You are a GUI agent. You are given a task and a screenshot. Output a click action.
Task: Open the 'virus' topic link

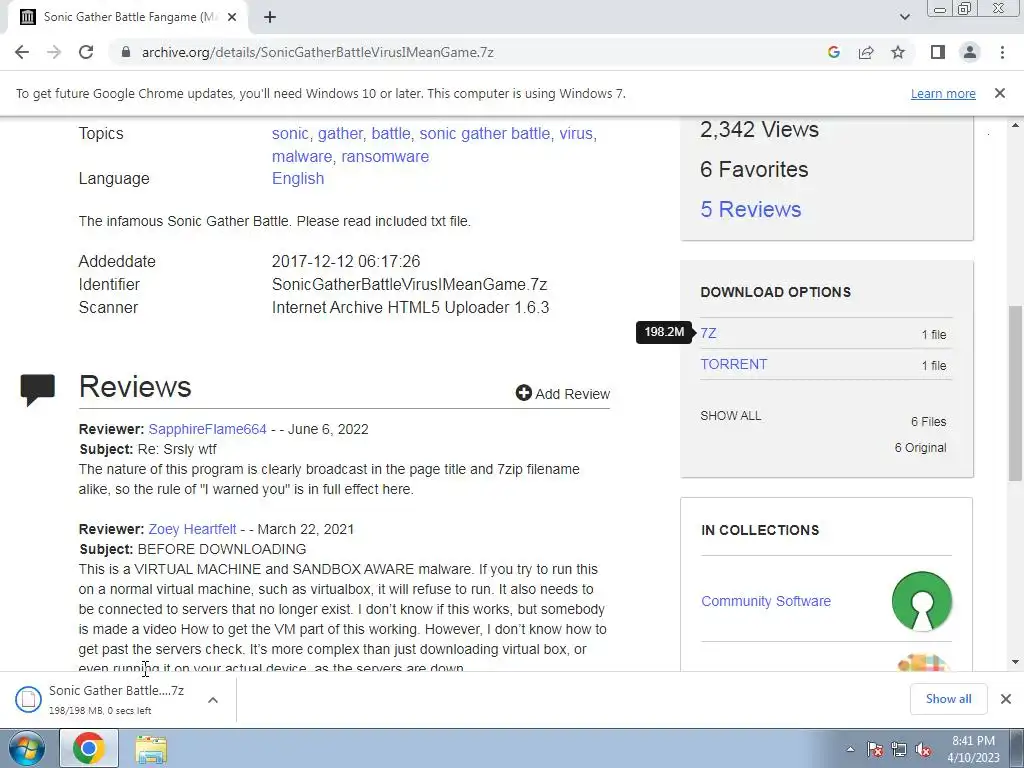pos(576,133)
